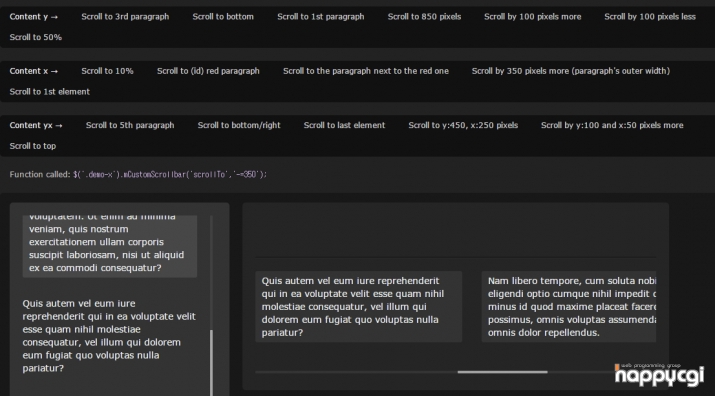715x396 pixels.
Task: Select 'Scroll to last element' link
Action: pos(344,125)
